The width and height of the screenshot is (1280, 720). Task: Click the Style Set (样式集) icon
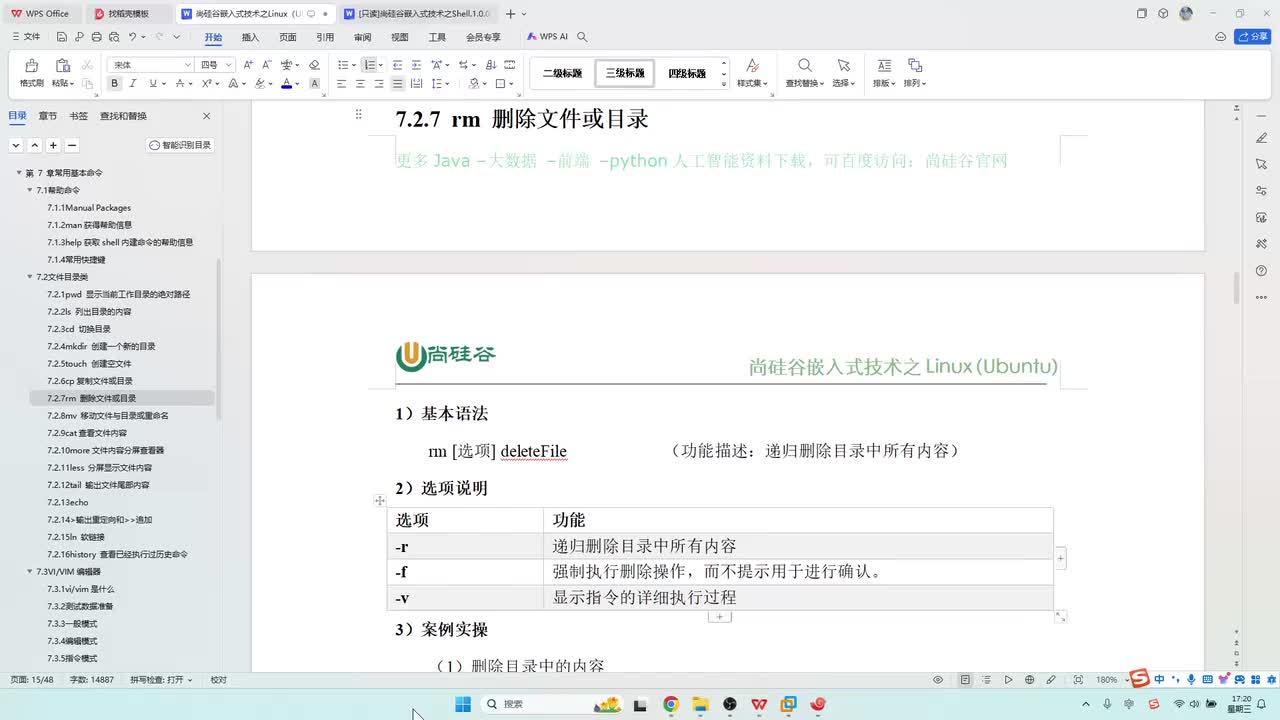(752, 66)
